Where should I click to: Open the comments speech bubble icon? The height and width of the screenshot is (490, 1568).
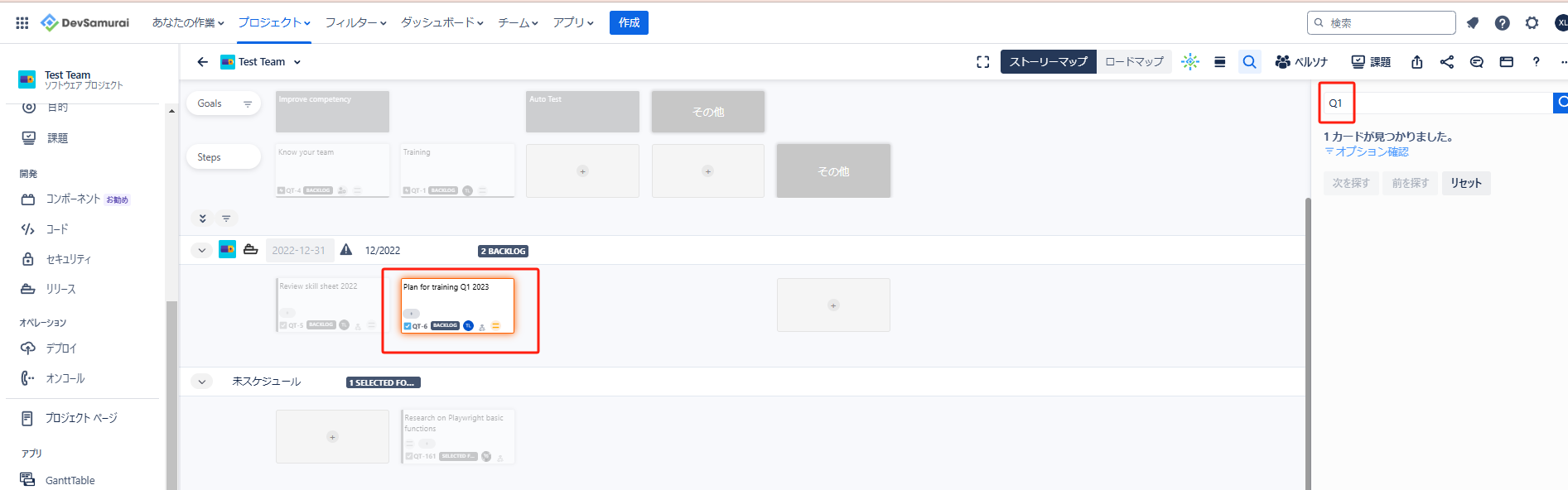[1476, 62]
